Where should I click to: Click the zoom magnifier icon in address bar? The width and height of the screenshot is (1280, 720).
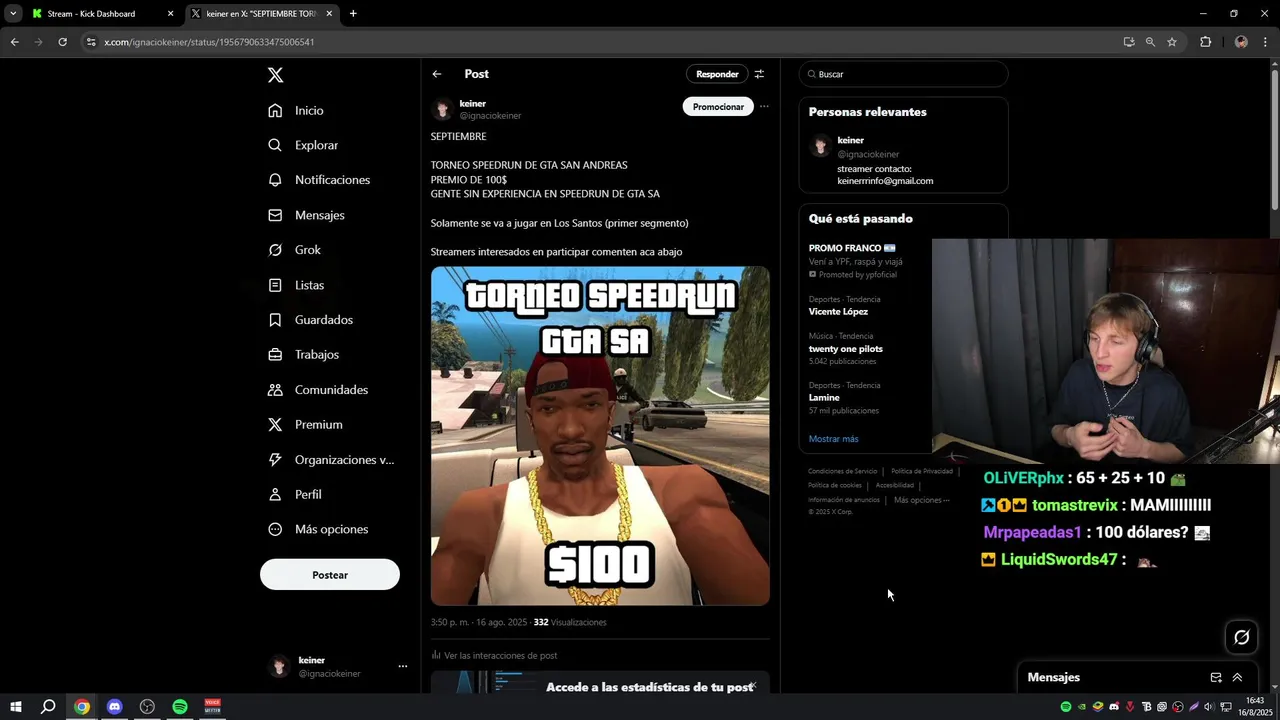click(x=1150, y=42)
